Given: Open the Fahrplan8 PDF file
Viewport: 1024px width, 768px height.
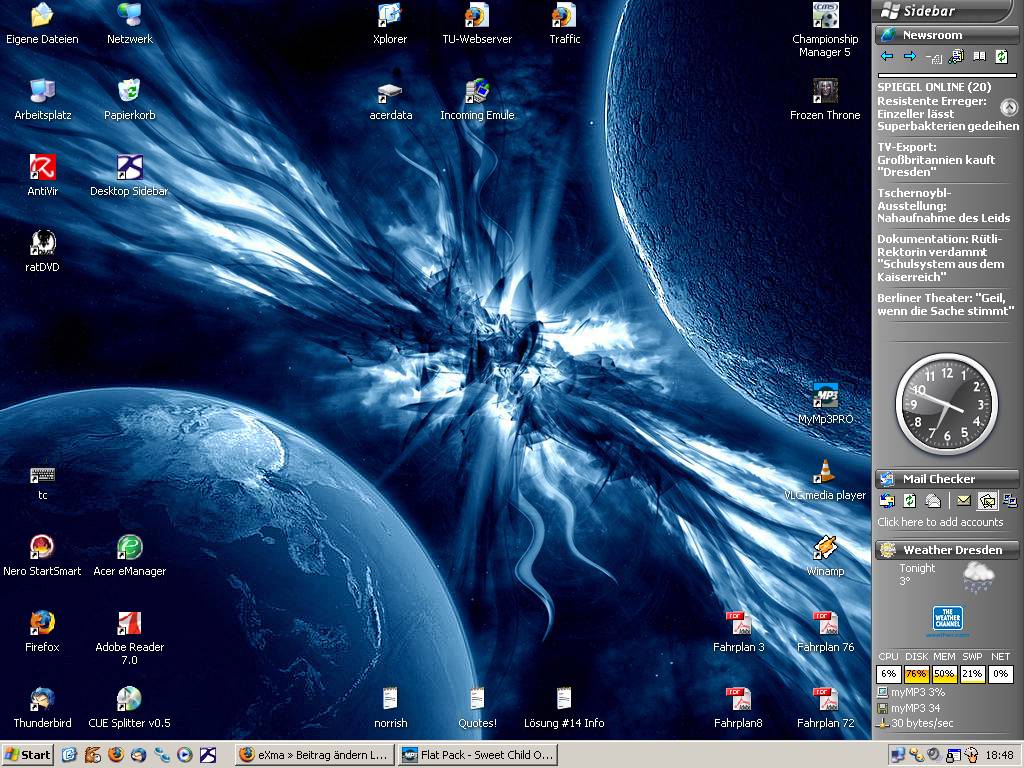Looking at the screenshot, I should [739, 707].
